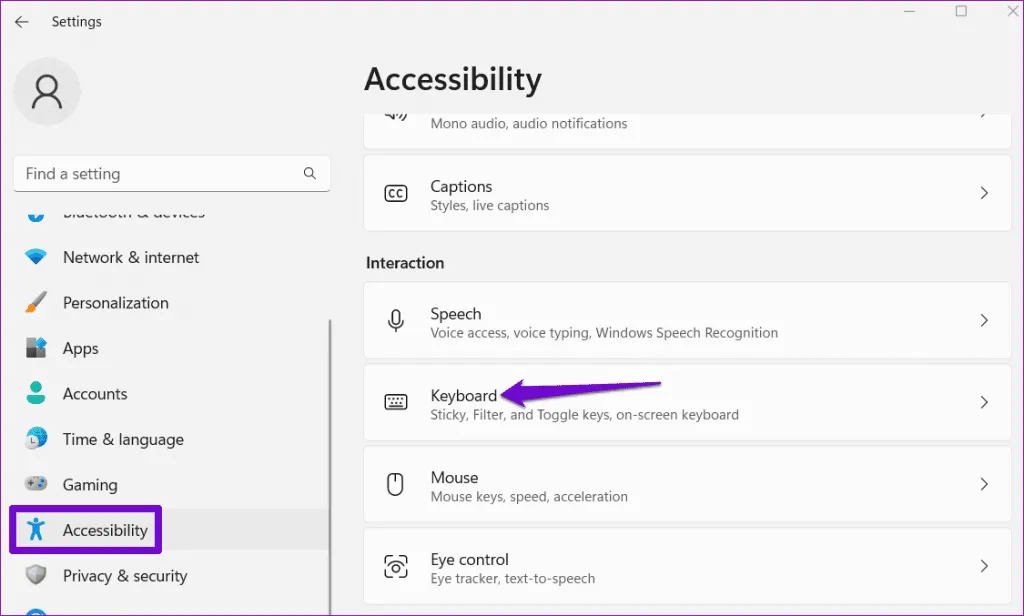This screenshot has width=1024, height=616.
Task: Open Mouse settings using right chevron
Action: point(984,485)
